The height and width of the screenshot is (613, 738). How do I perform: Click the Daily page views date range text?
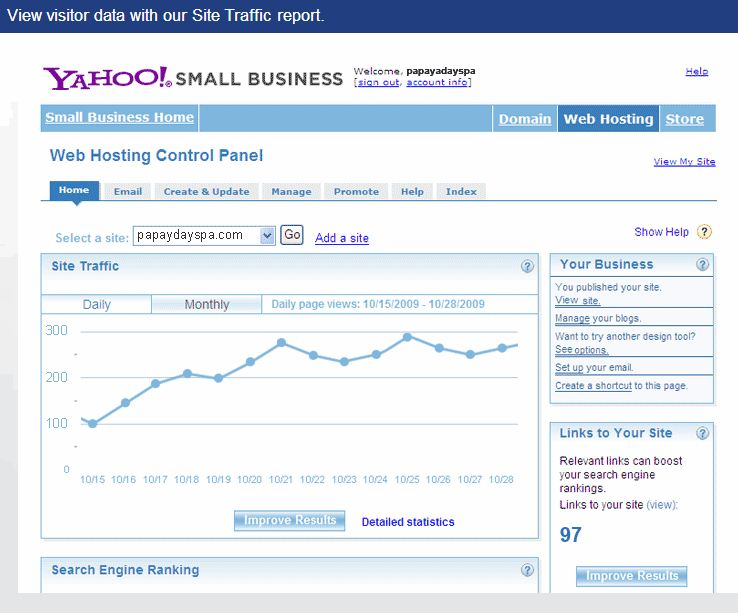(x=378, y=304)
